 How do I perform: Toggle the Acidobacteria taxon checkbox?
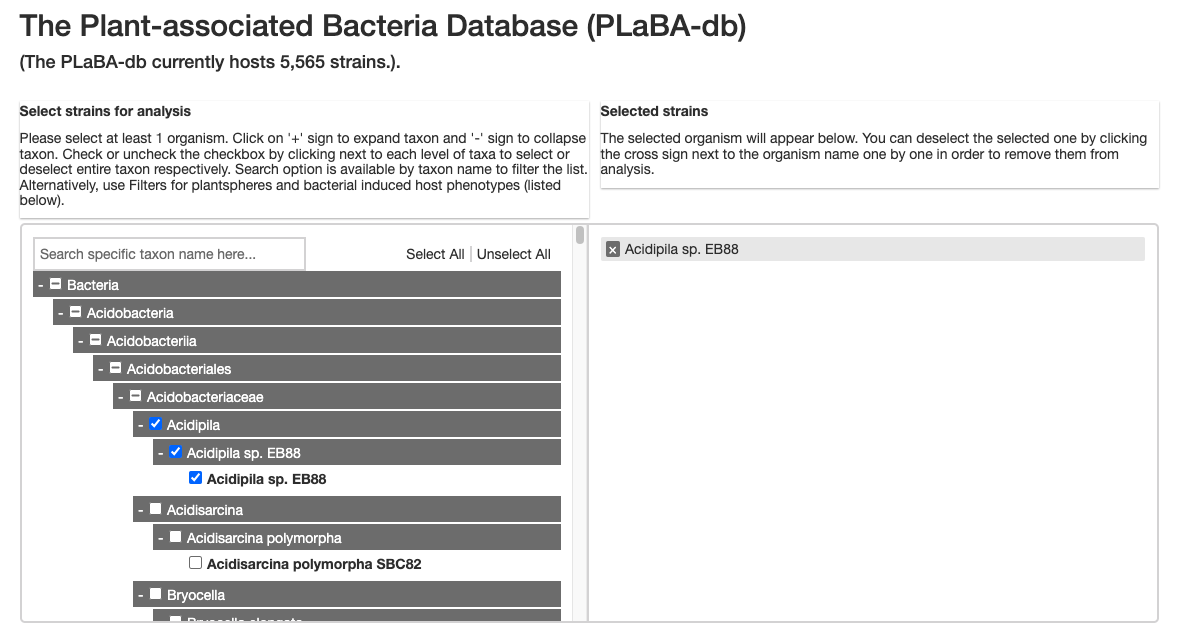pos(76,313)
